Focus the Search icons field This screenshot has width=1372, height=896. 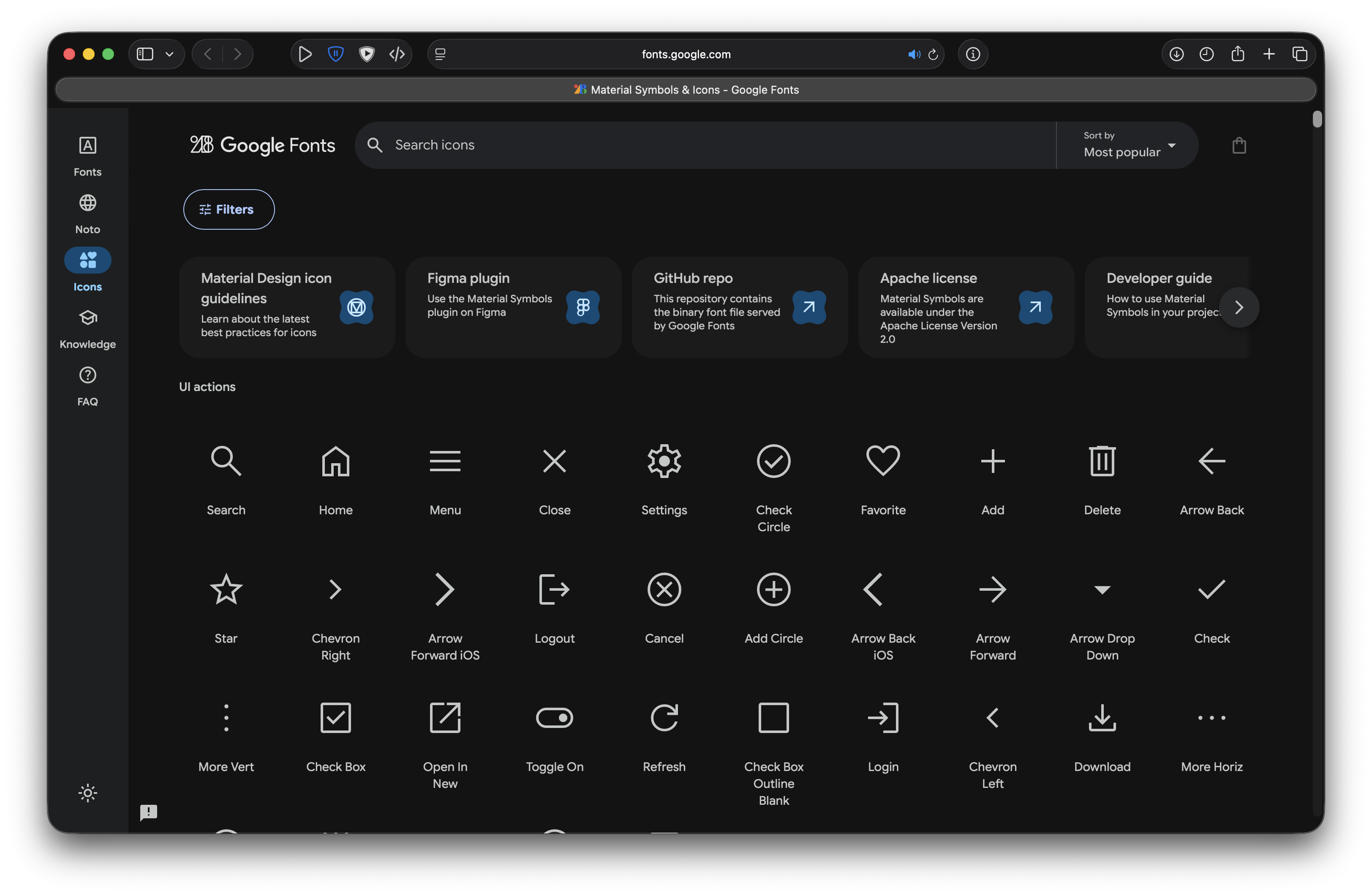pyautogui.click(x=705, y=145)
